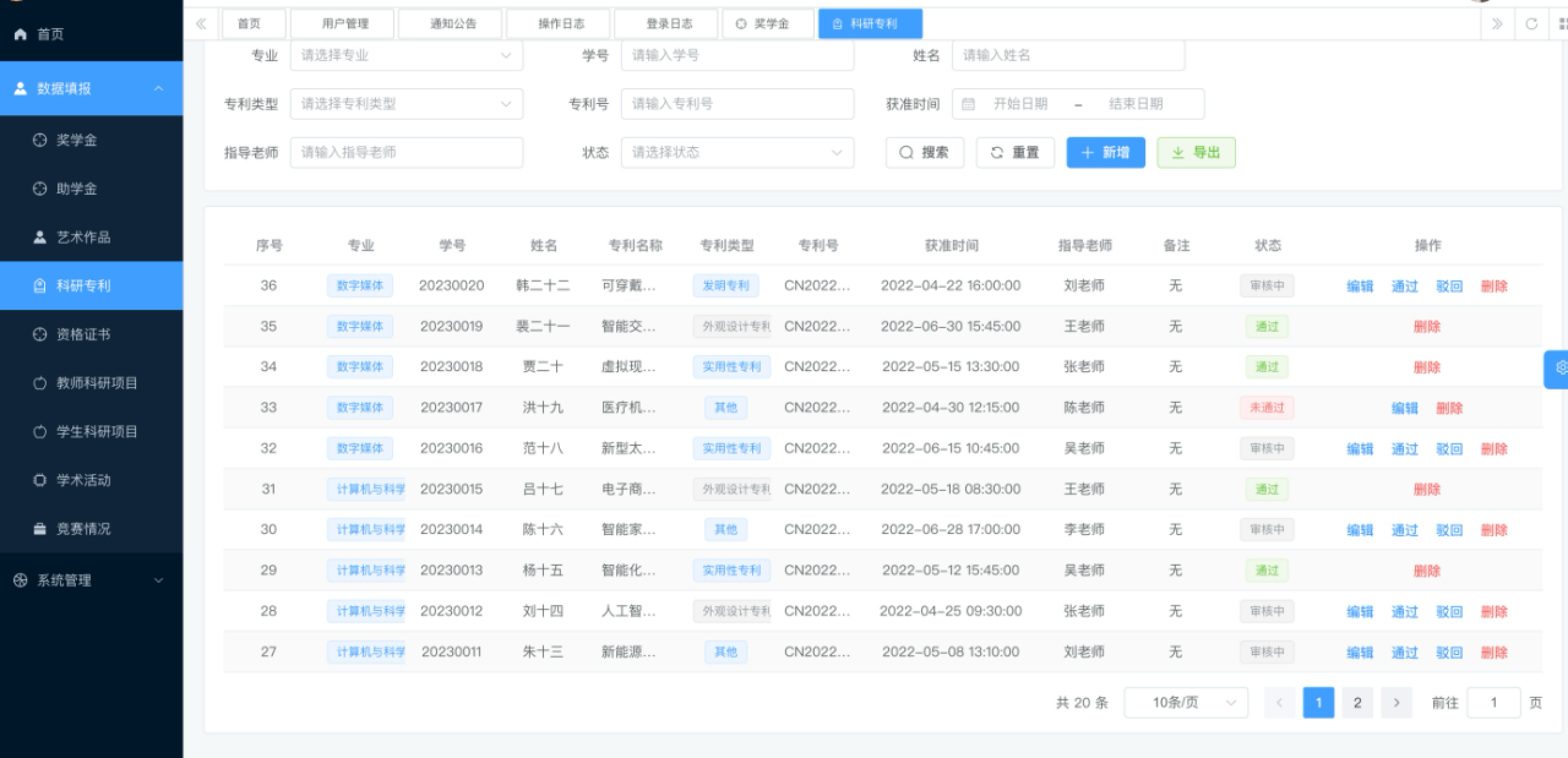Viewport: 1568px width, 758px height.
Task: Click the 学号 input field
Action: pos(737,56)
